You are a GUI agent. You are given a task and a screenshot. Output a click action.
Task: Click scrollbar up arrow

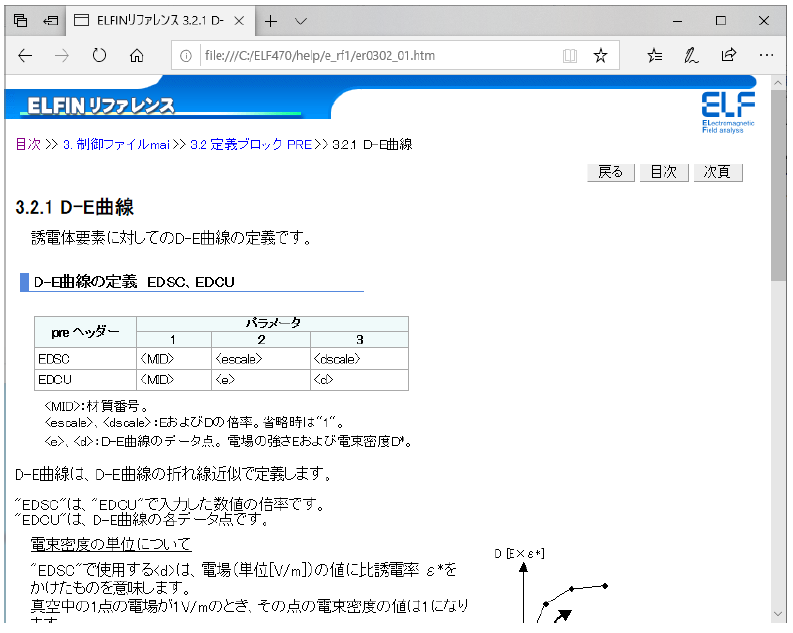[778, 82]
